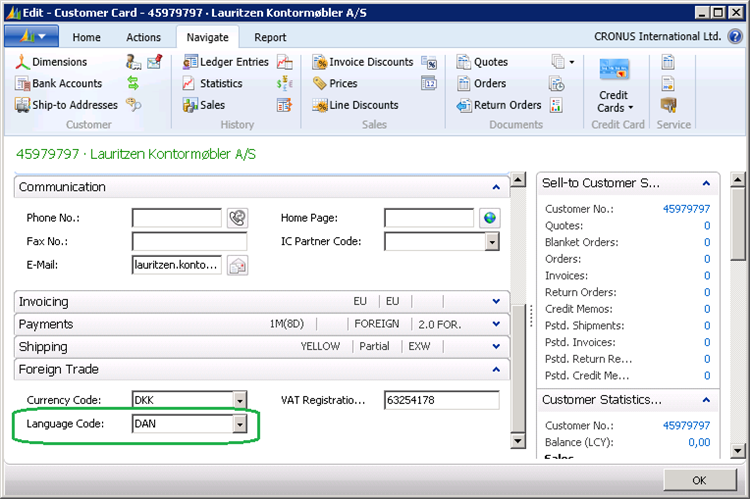
Task: Collapse the Sell-to Customer factbox
Action: (706, 183)
